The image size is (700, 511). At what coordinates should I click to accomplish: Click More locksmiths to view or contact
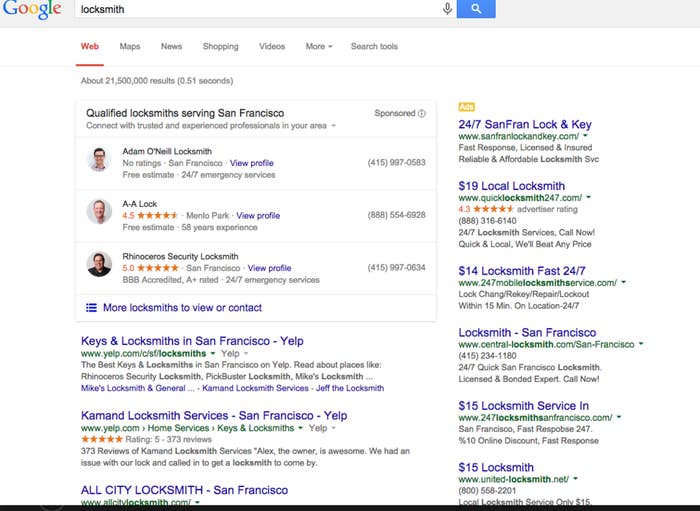click(182, 307)
